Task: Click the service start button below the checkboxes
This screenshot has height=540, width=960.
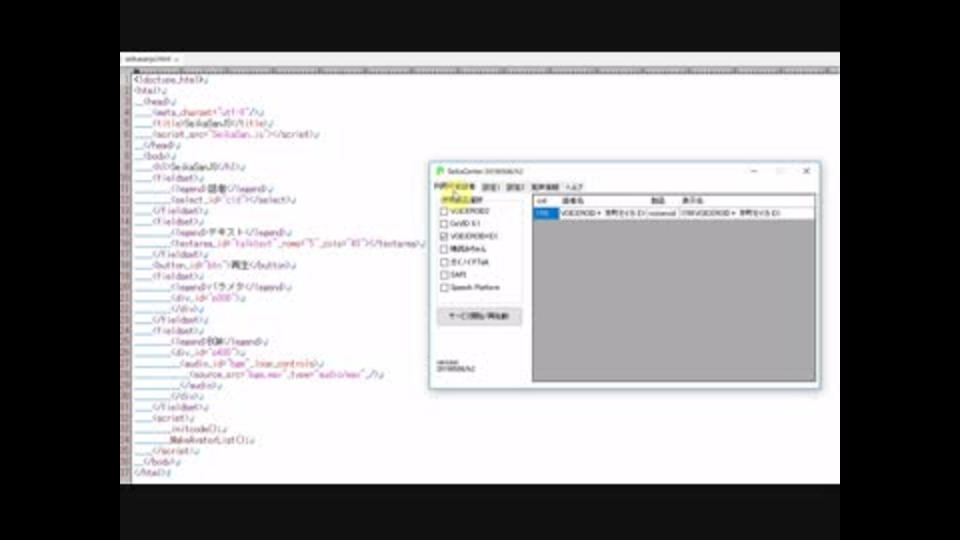Action: click(479, 317)
